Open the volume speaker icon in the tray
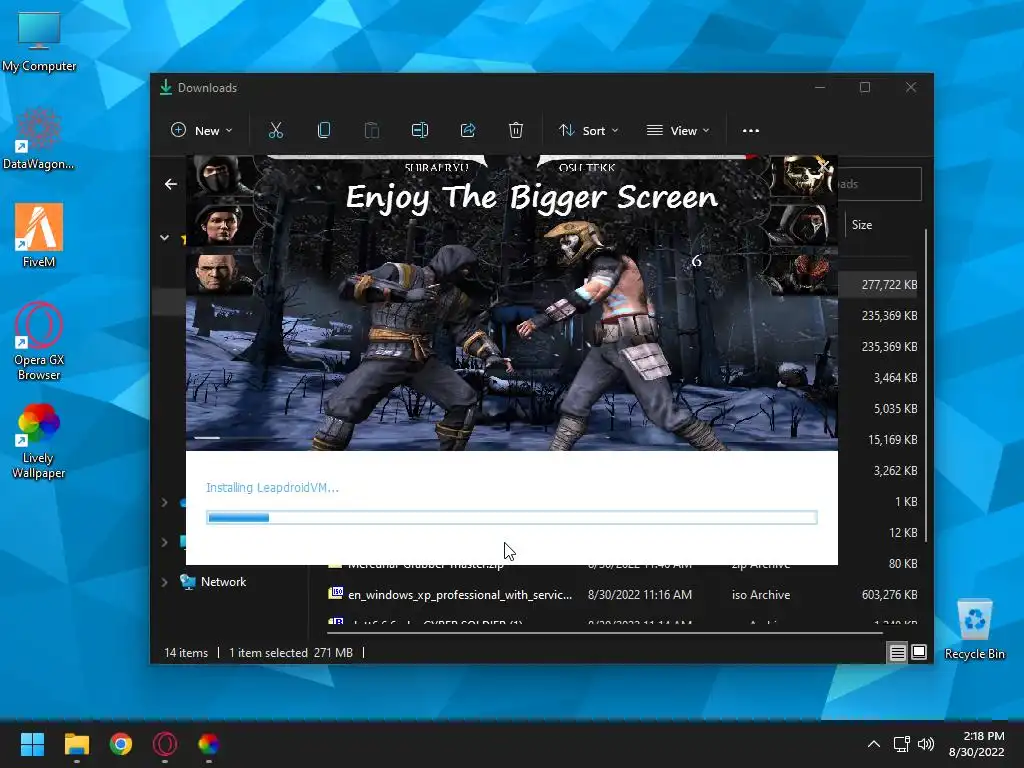This screenshot has width=1024, height=768. [x=925, y=744]
